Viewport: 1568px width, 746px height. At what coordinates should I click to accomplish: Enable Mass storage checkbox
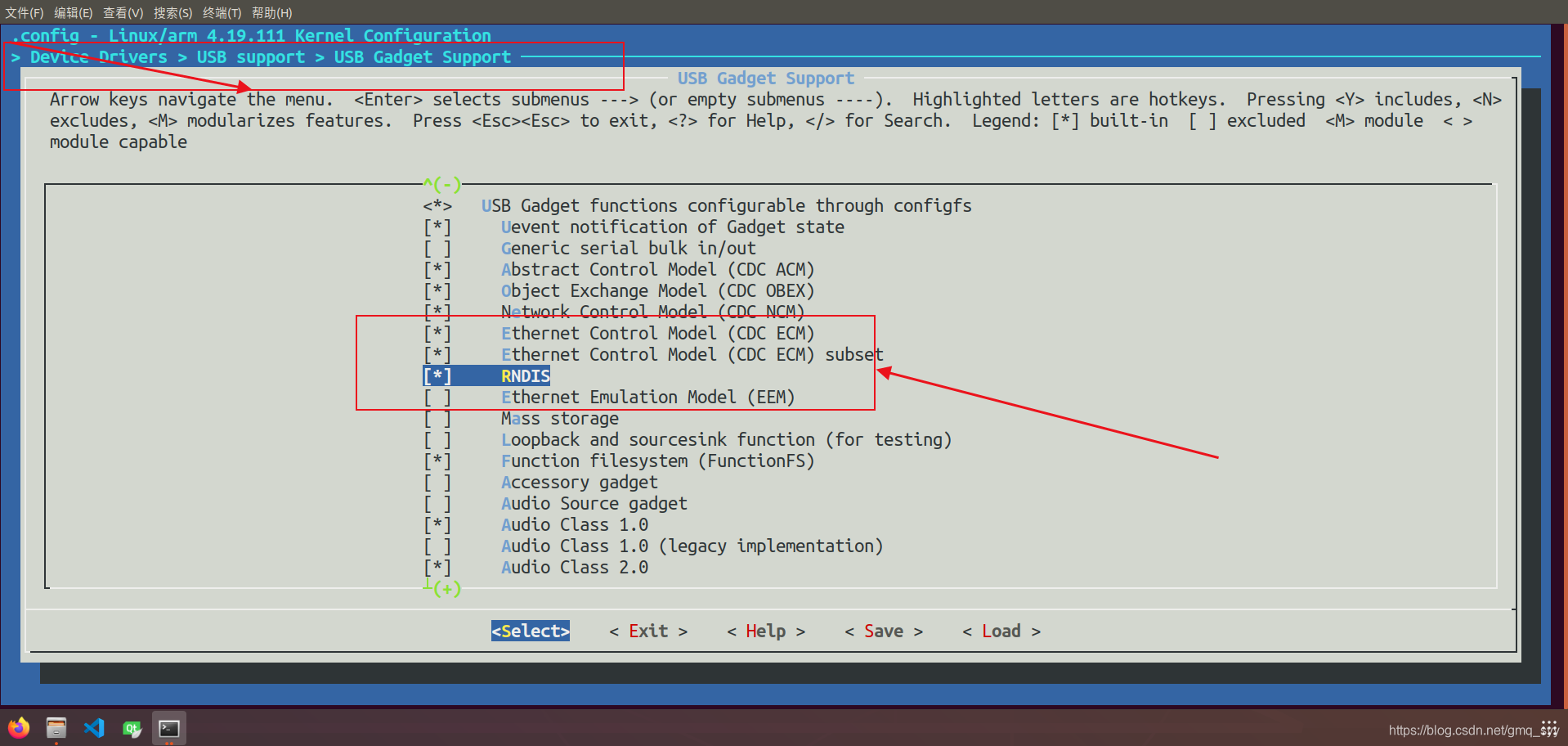[437, 418]
